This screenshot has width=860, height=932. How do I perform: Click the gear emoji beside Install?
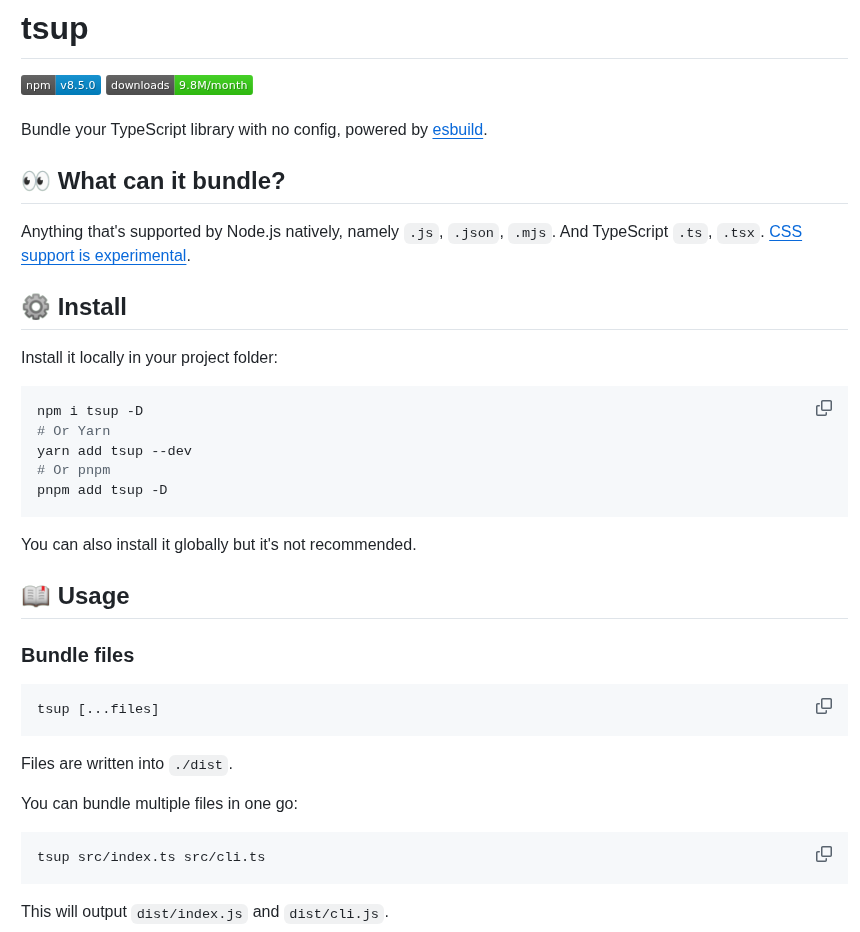pyautogui.click(x=36, y=307)
